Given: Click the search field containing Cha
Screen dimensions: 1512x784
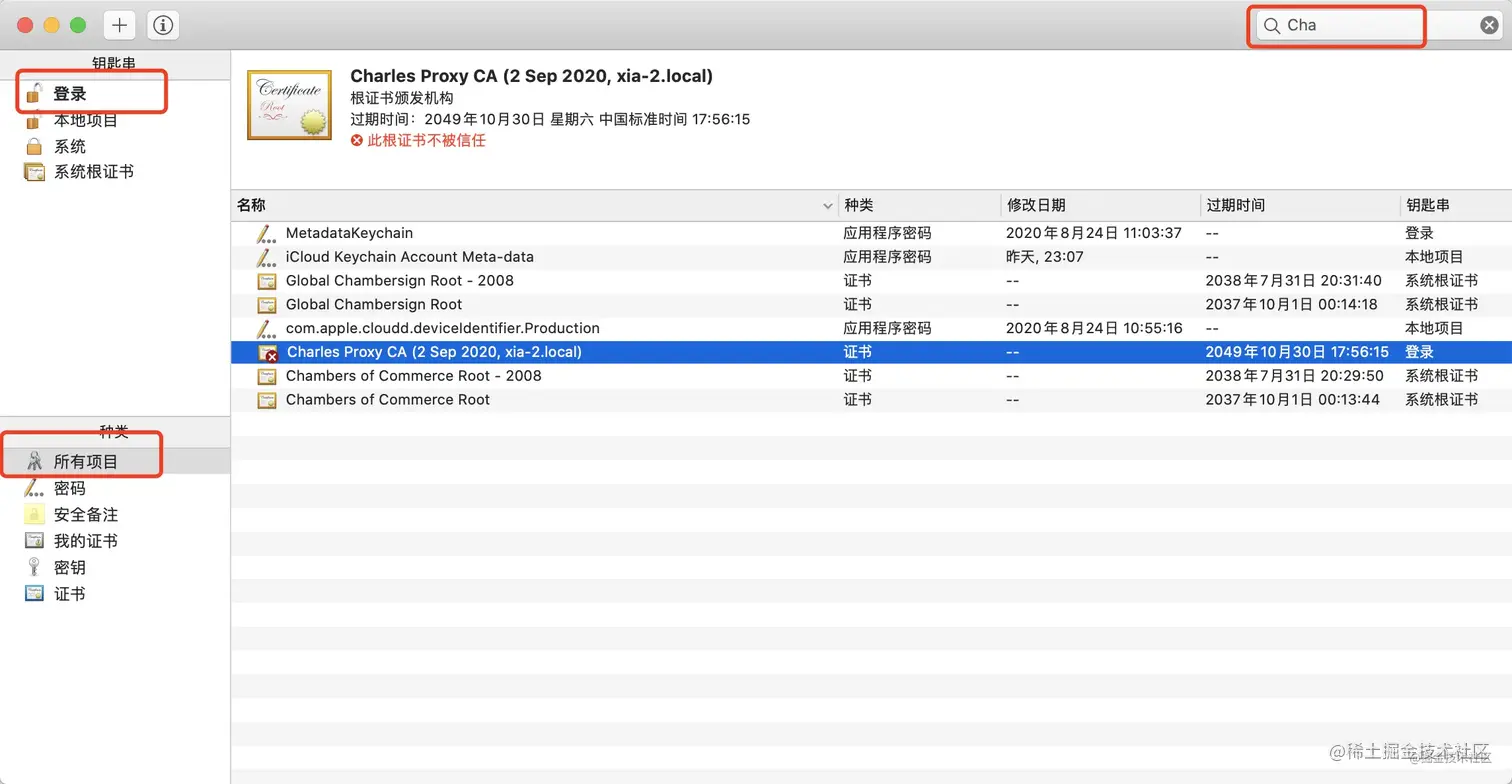Looking at the screenshot, I should tap(1379, 26).
